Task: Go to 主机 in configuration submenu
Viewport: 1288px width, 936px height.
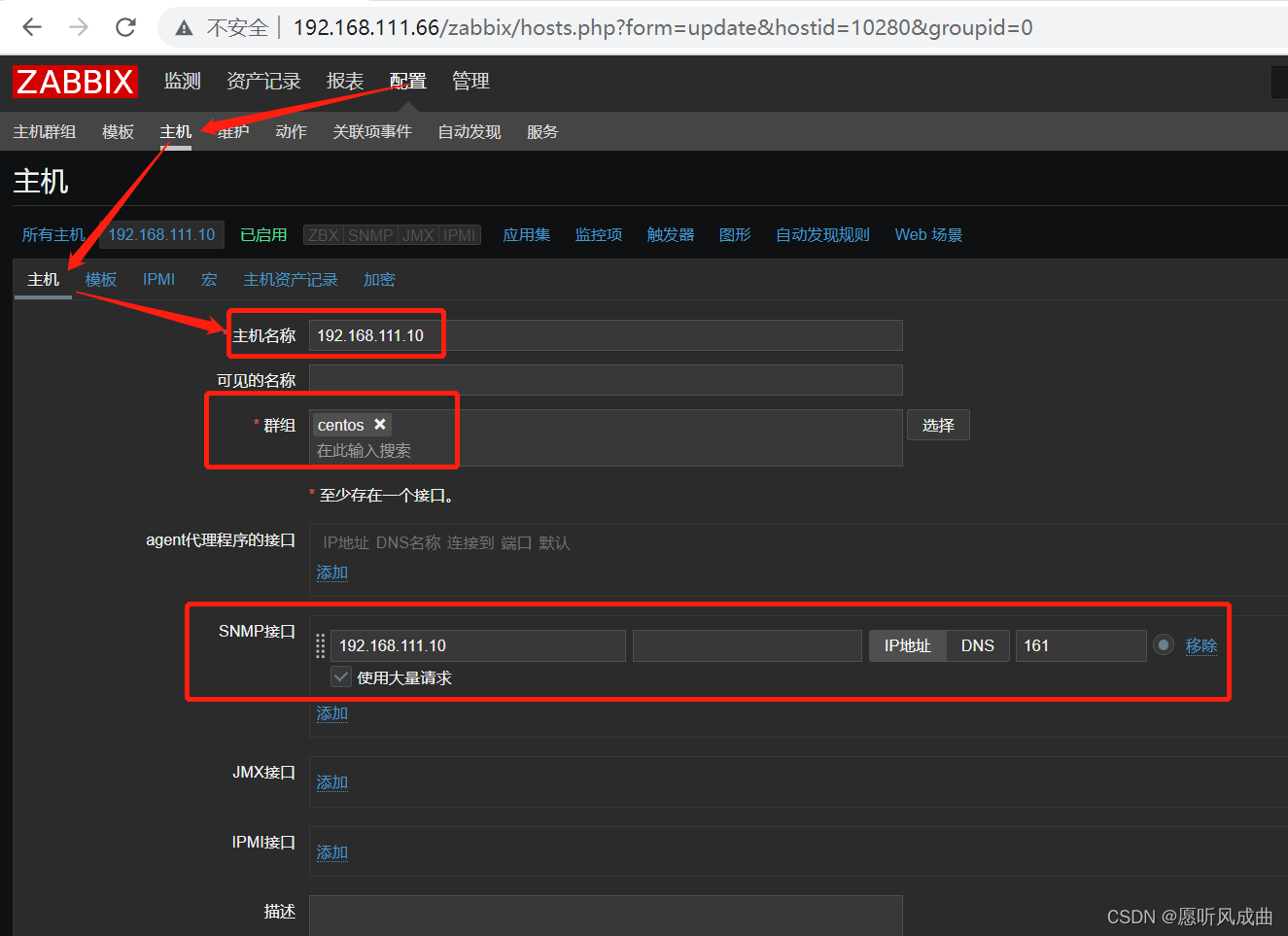Action: [176, 131]
